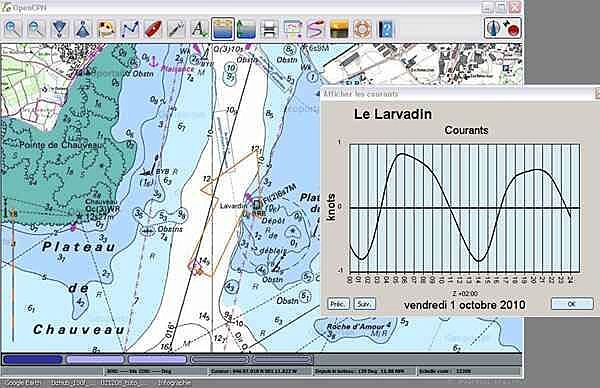Click the printer icon in toolbar

tap(269, 29)
